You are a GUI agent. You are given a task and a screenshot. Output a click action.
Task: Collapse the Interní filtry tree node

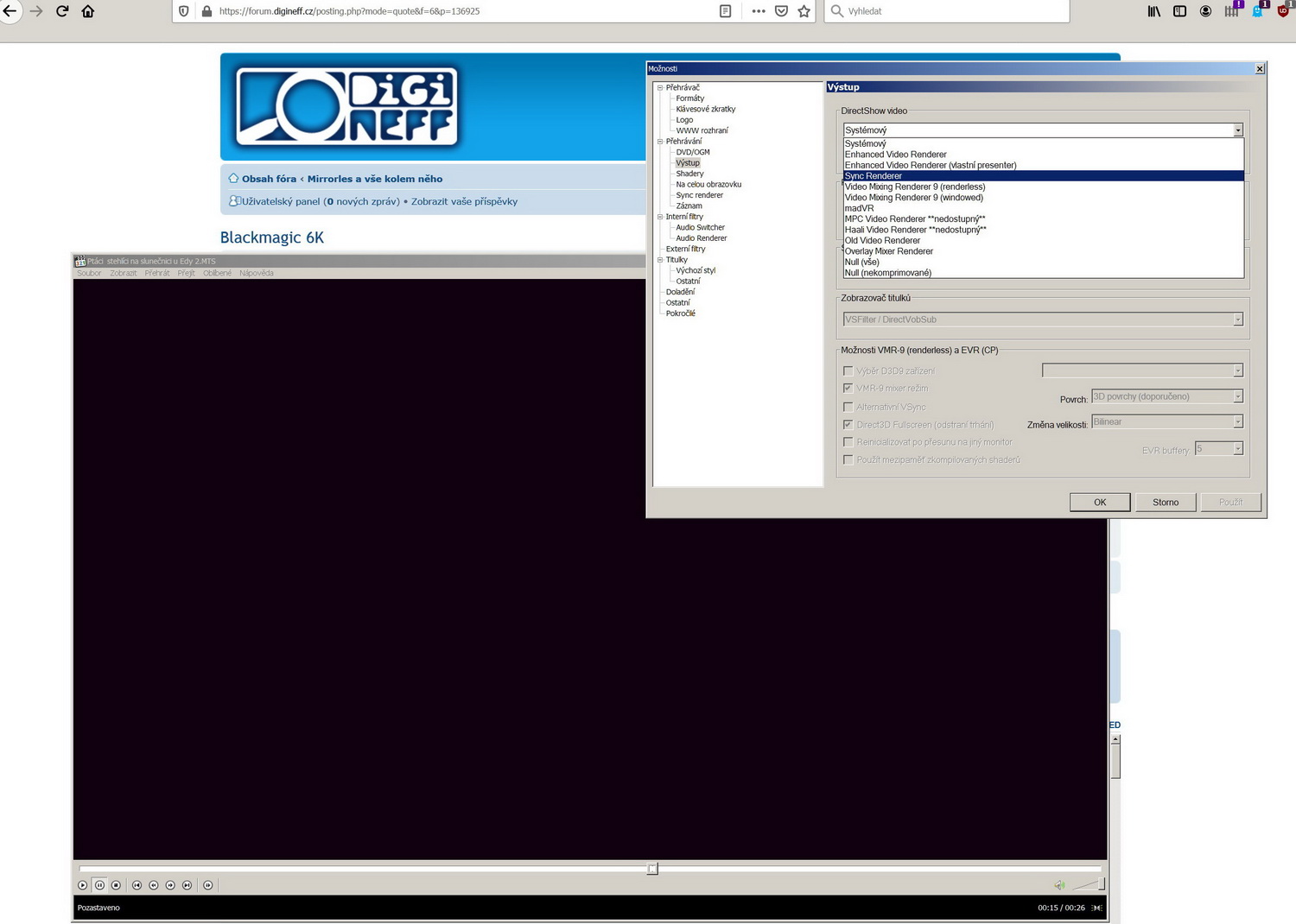pos(660,217)
